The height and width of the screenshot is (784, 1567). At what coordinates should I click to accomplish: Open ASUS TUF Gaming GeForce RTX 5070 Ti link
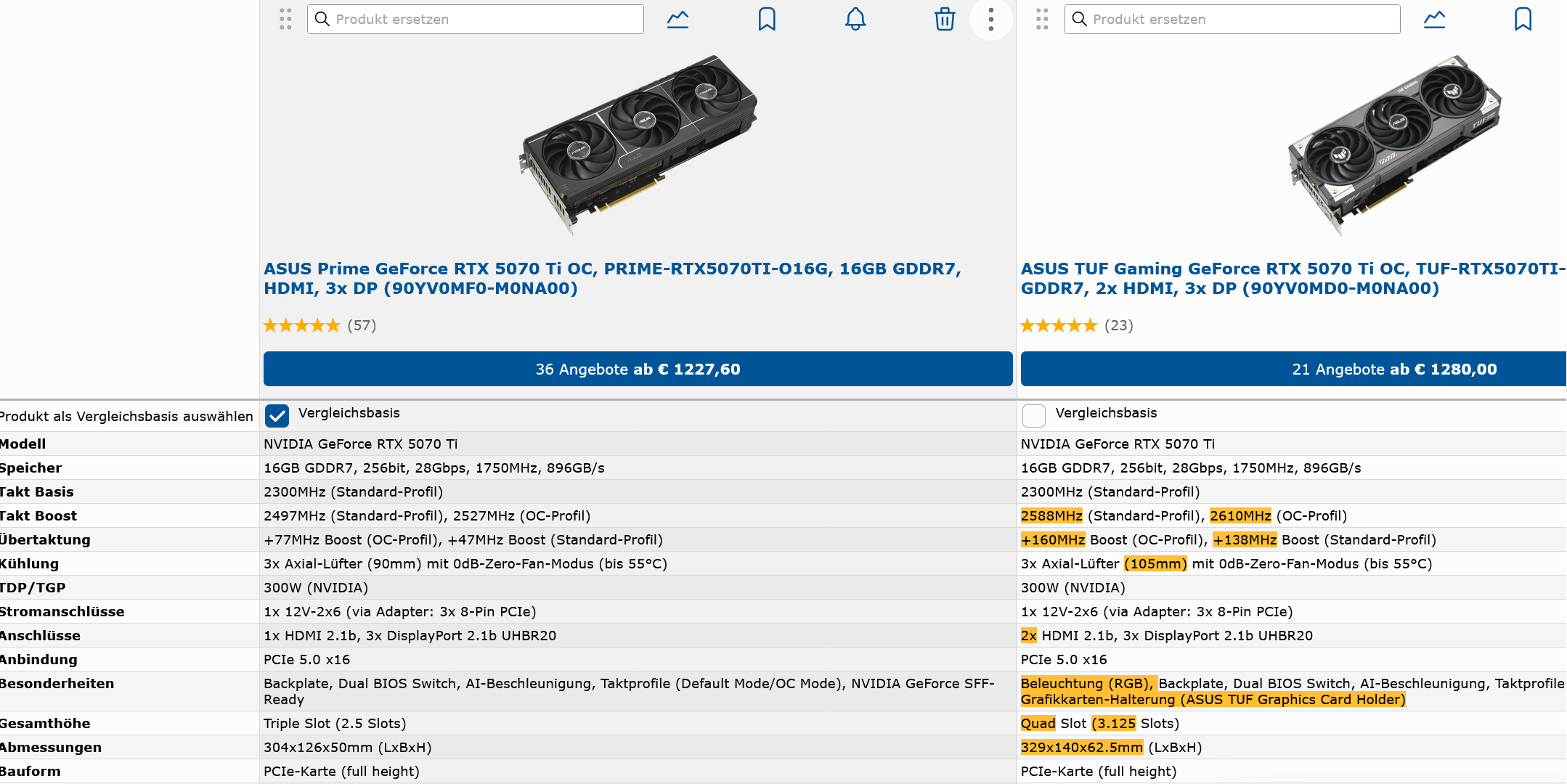click(x=1293, y=279)
